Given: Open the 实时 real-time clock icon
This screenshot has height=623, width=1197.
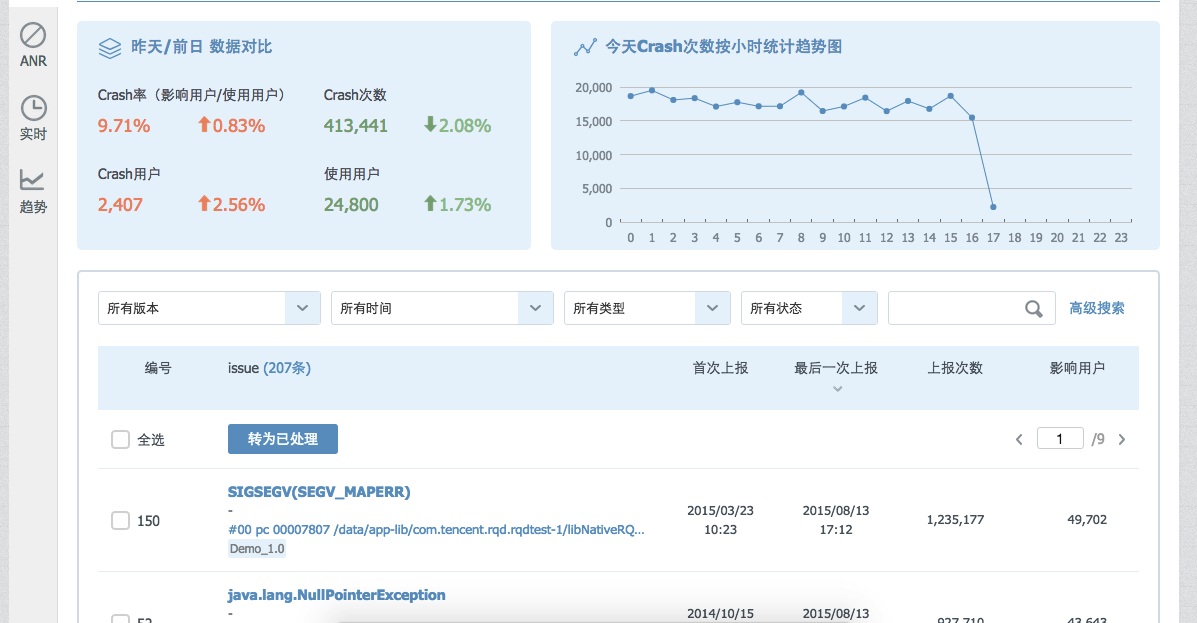Looking at the screenshot, I should click(x=33, y=108).
